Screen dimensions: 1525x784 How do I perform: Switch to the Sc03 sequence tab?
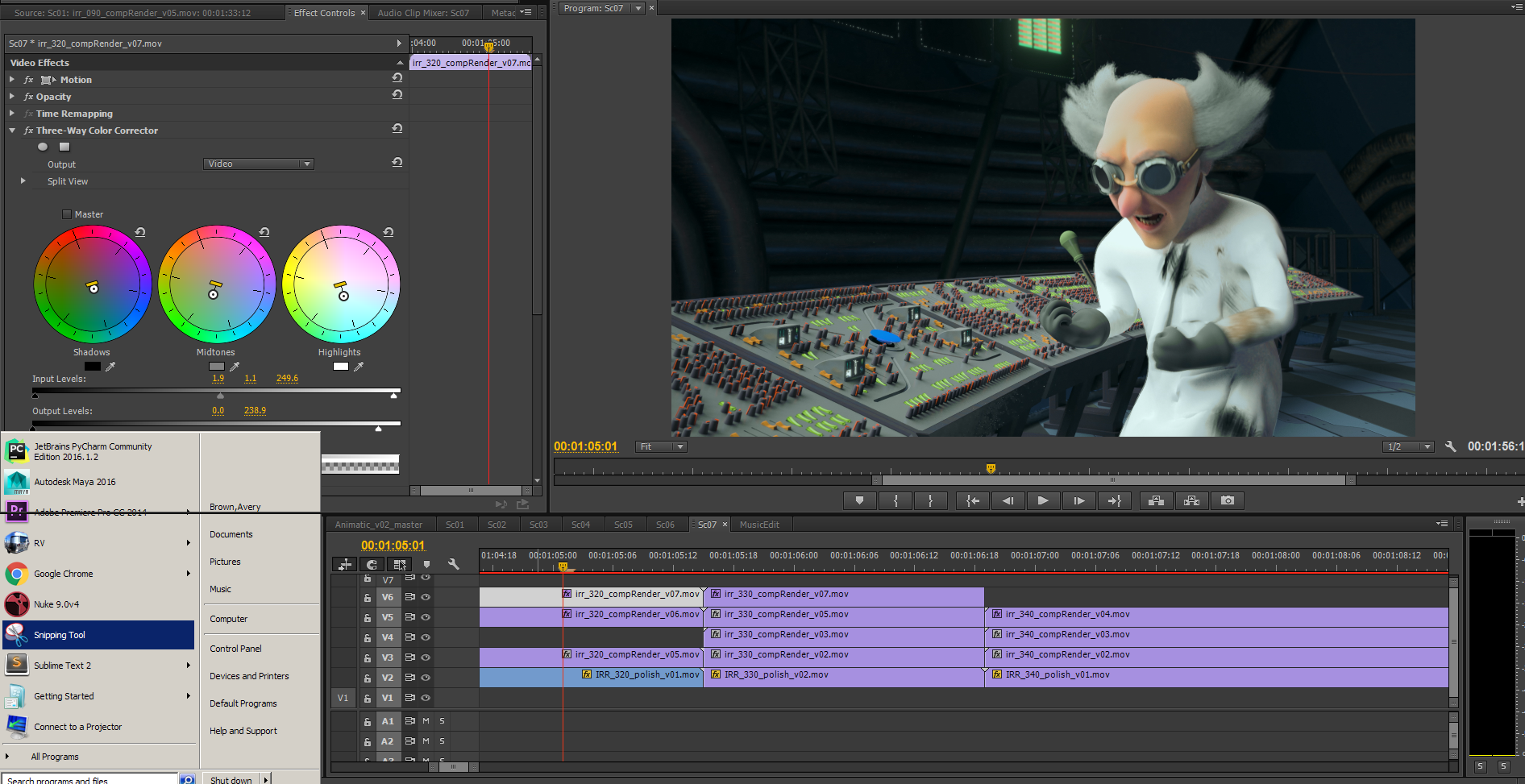click(x=538, y=525)
